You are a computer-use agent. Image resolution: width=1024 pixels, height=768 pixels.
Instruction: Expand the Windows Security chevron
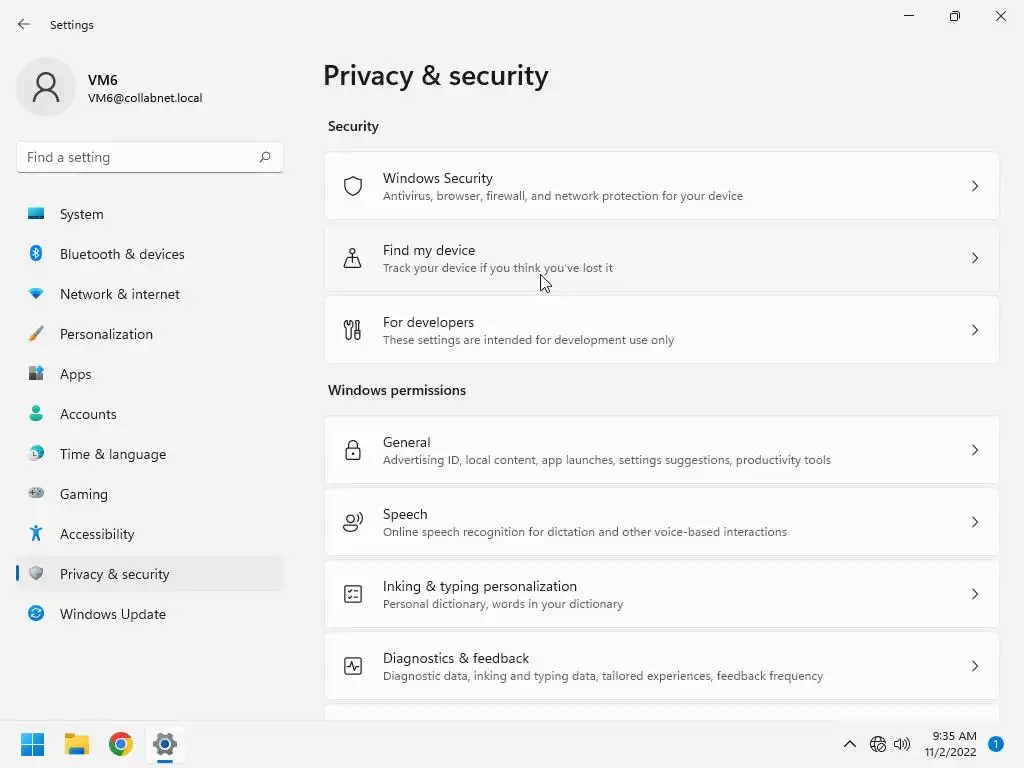(975, 186)
